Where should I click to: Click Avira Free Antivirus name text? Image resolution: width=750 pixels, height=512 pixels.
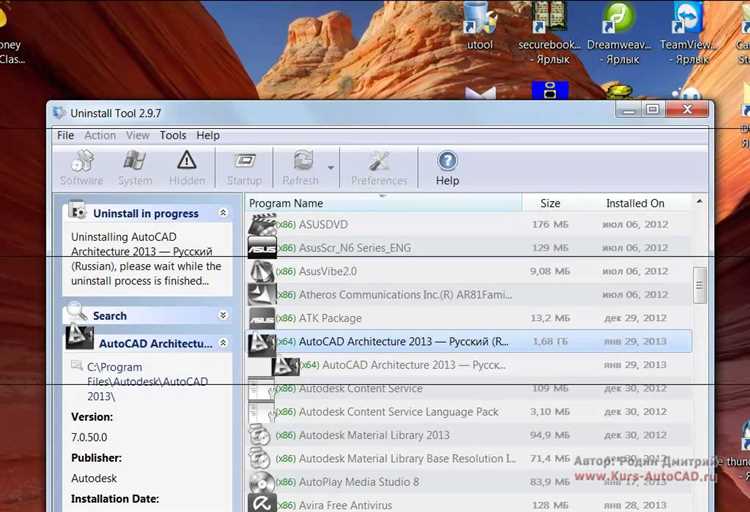click(x=345, y=505)
